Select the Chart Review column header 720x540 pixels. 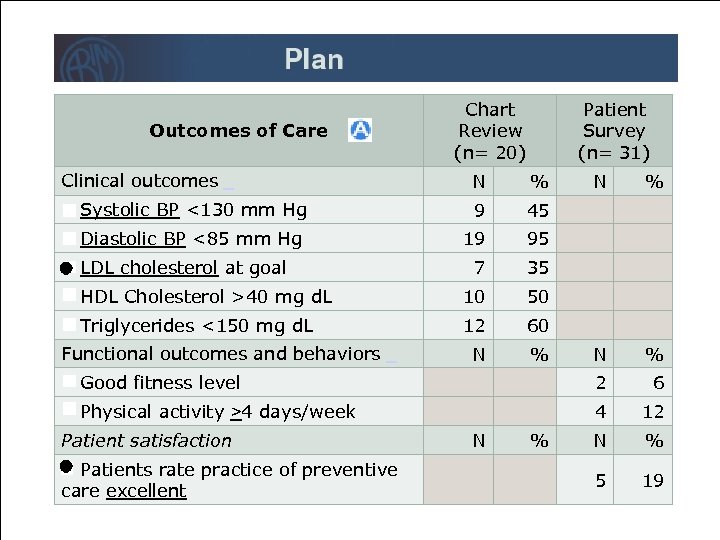click(x=489, y=131)
